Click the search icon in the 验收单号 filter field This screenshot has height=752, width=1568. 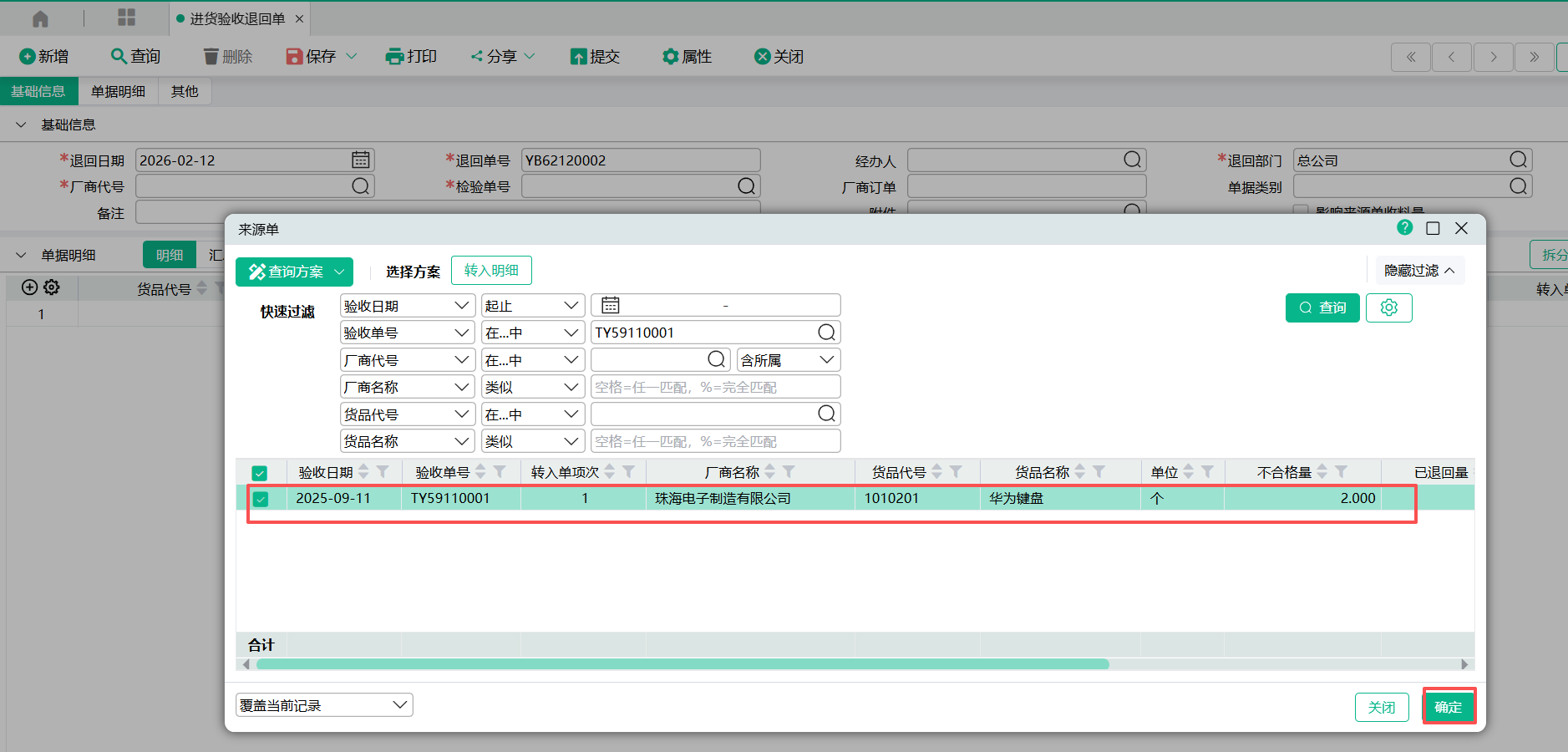point(826,333)
